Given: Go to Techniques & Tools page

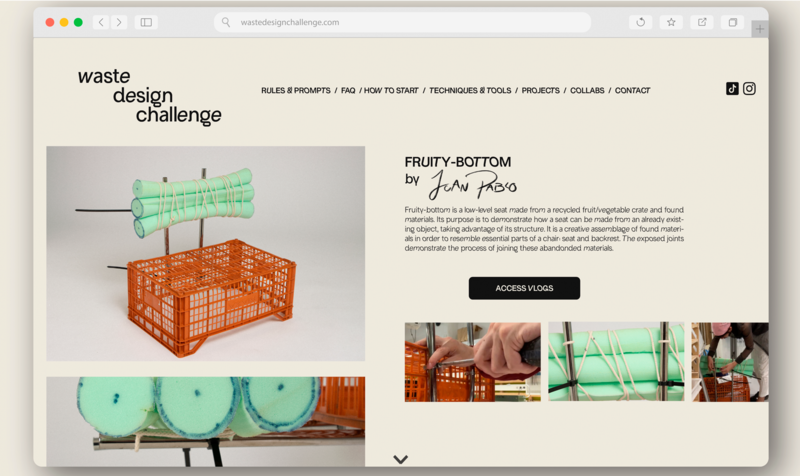Looking at the screenshot, I should pos(470,90).
